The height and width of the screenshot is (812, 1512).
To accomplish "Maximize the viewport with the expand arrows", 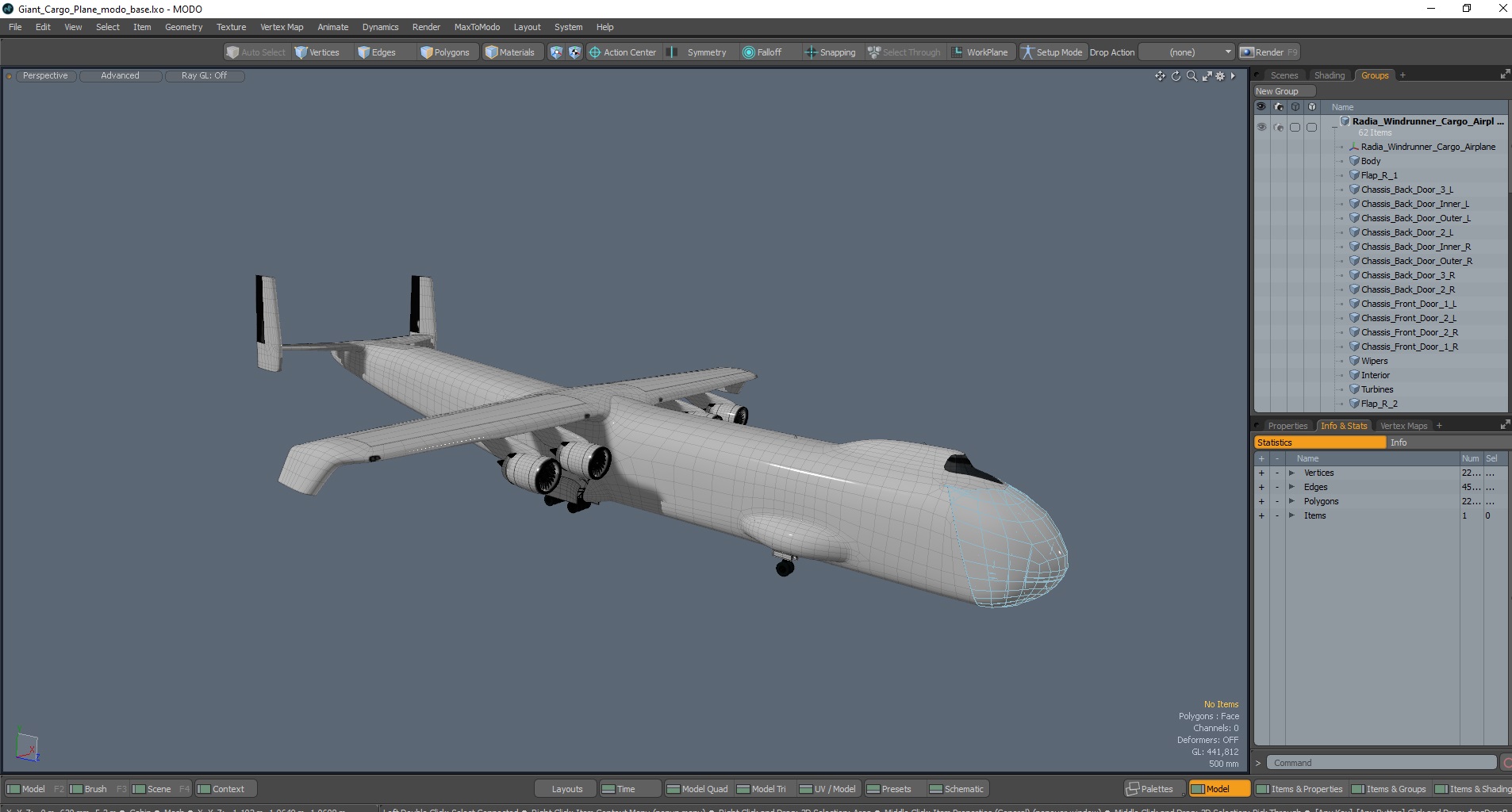I will tap(1207, 76).
